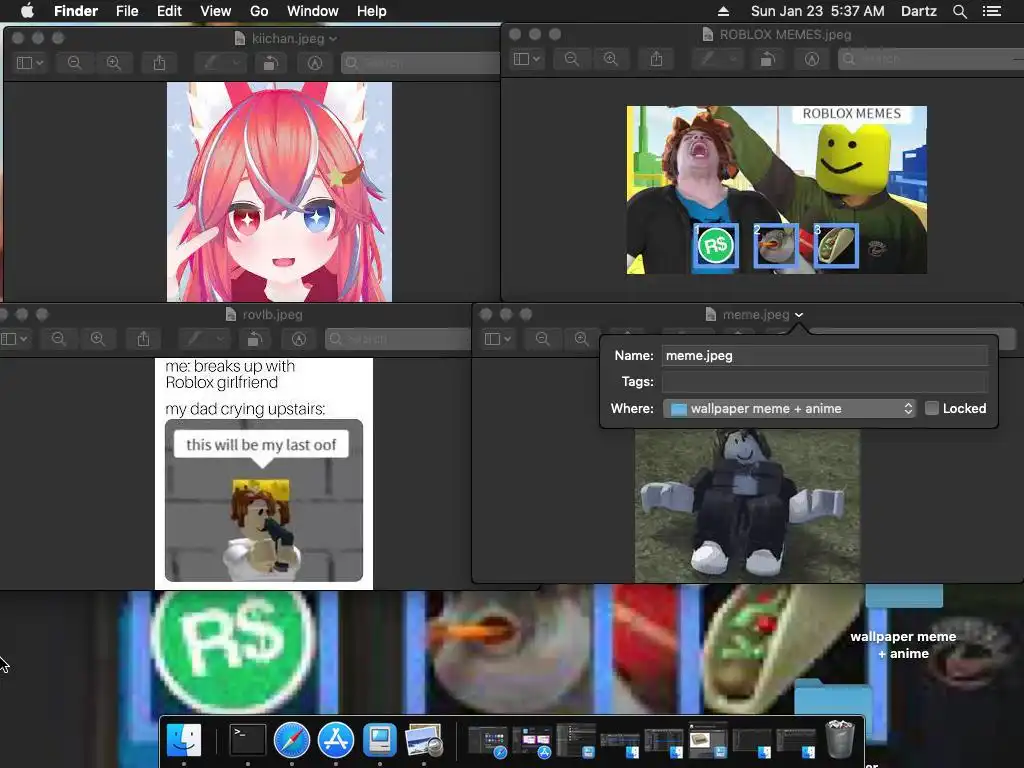Zoom in on ROBLOX MEMES.jpeg image
This screenshot has height=768, width=1024.
tap(611, 59)
